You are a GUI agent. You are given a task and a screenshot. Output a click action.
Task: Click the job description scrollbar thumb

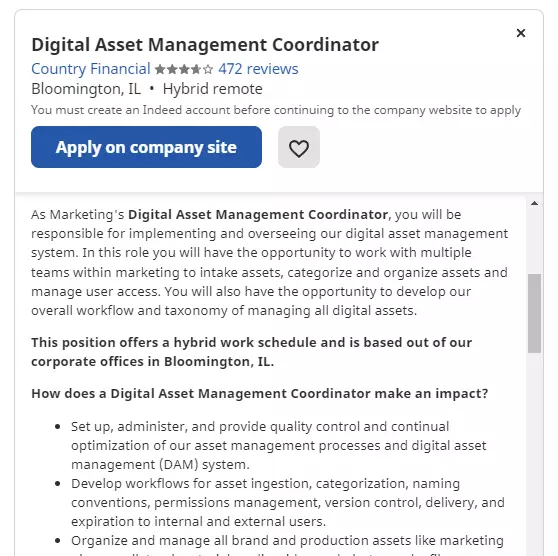pyautogui.click(x=534, y=313)
